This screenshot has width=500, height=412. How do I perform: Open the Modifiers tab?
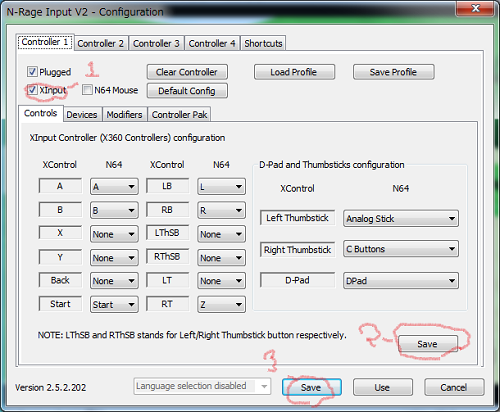124,115
